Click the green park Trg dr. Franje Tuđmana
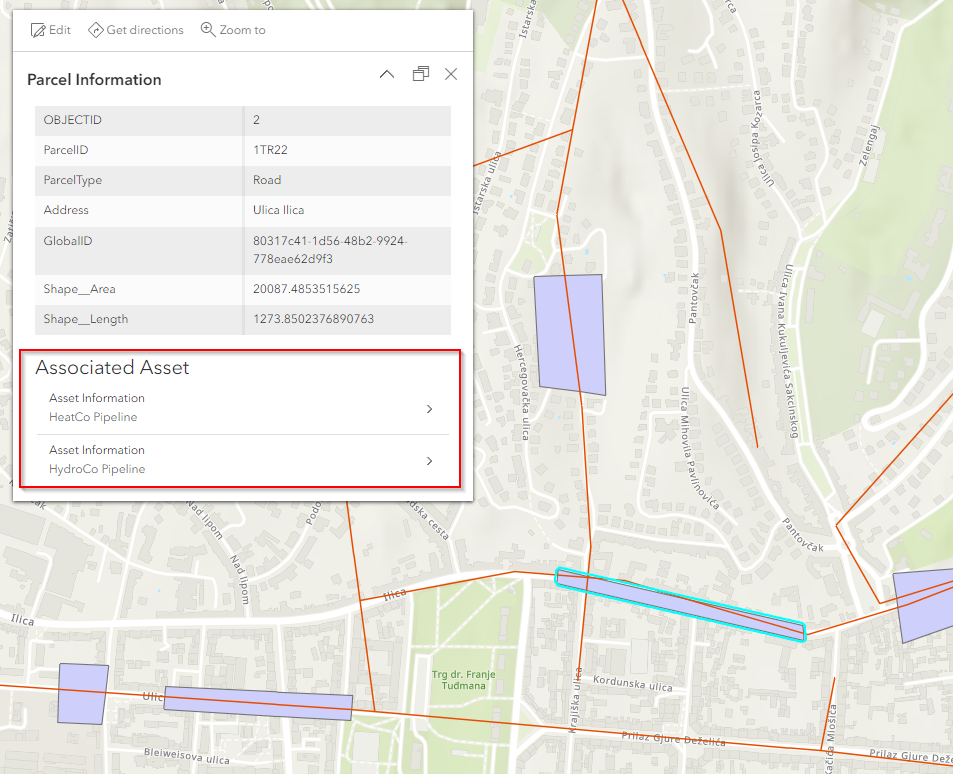This screenshot has height=774, width=953. 465,680
